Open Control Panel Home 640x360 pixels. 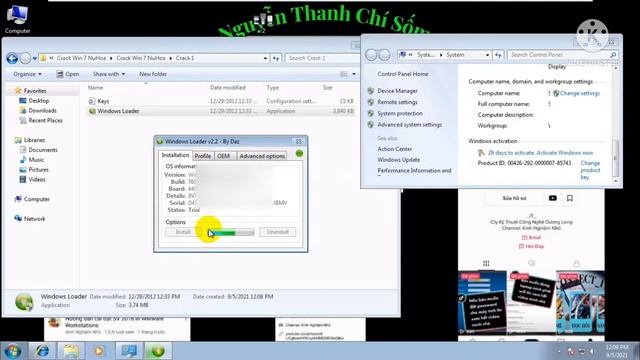point(403,74)
